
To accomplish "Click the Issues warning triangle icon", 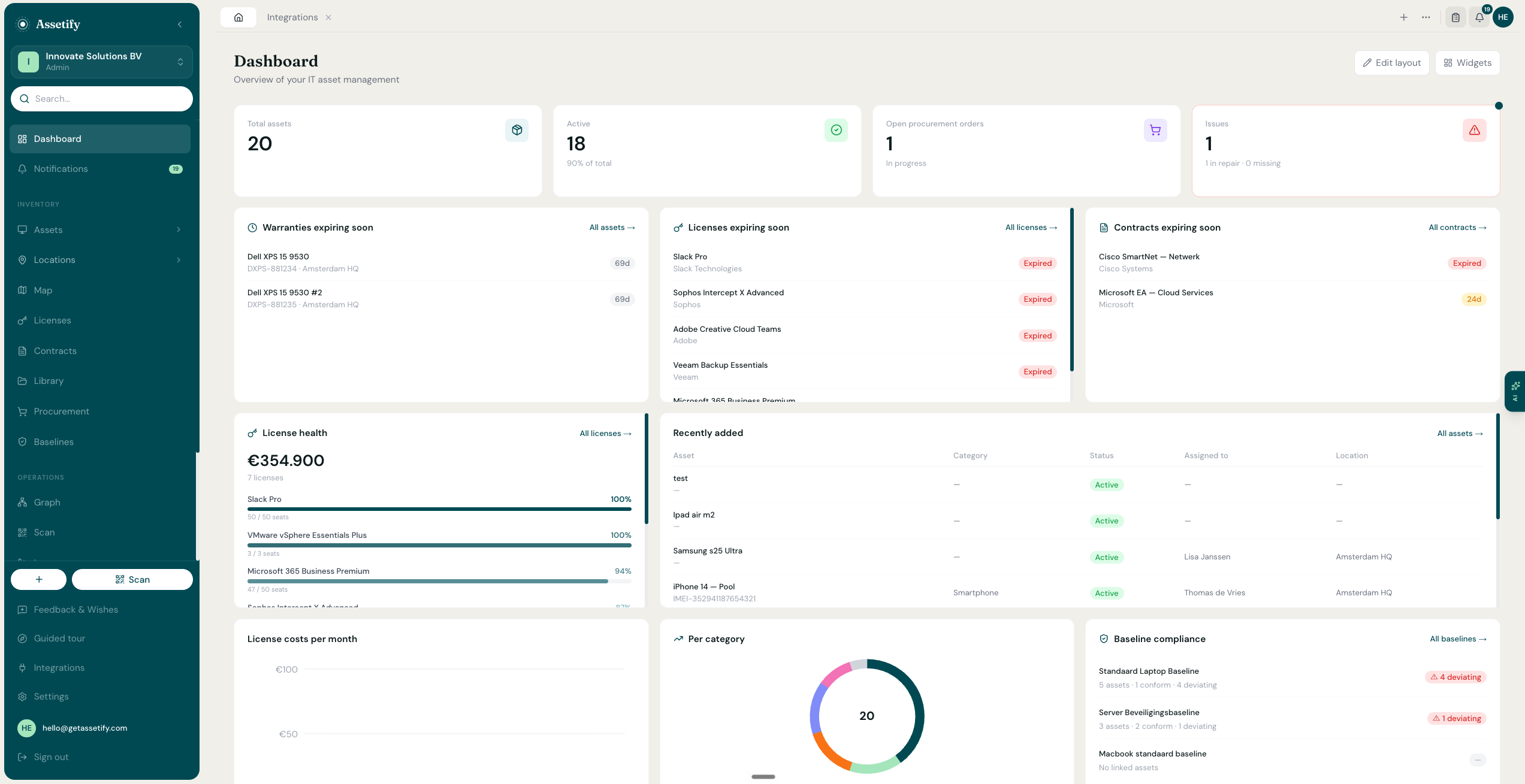I will [1475, 130].
